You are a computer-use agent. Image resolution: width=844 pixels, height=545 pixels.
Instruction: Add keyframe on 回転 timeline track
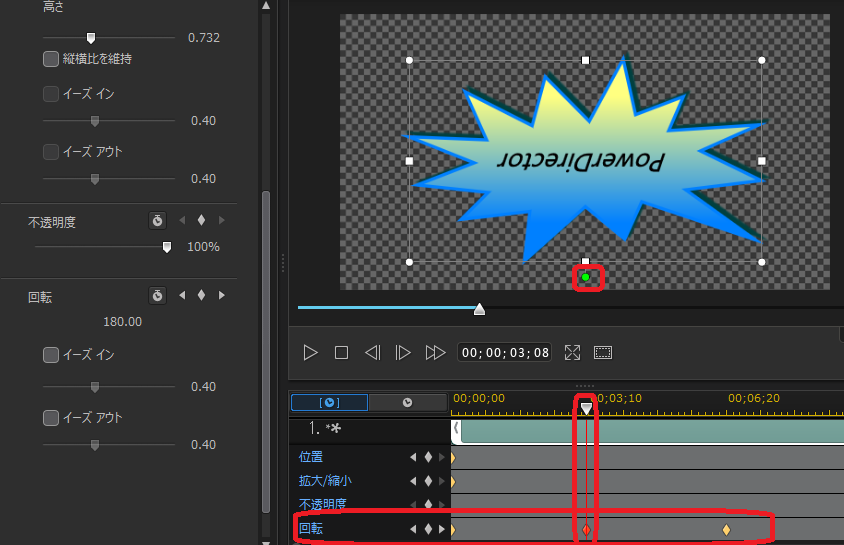tap(428, 529)
